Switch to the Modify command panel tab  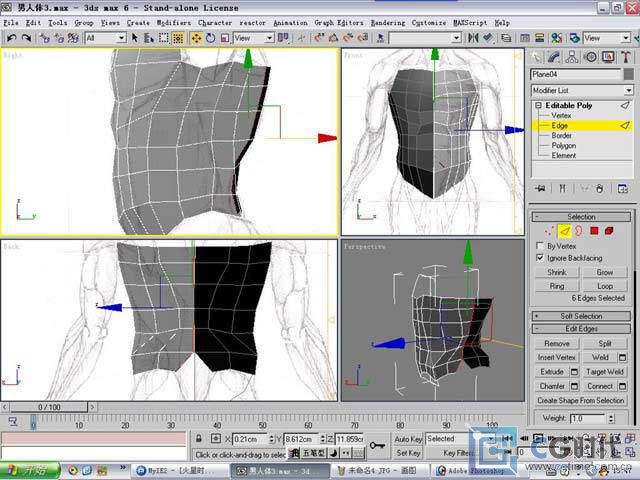(554, 57)
